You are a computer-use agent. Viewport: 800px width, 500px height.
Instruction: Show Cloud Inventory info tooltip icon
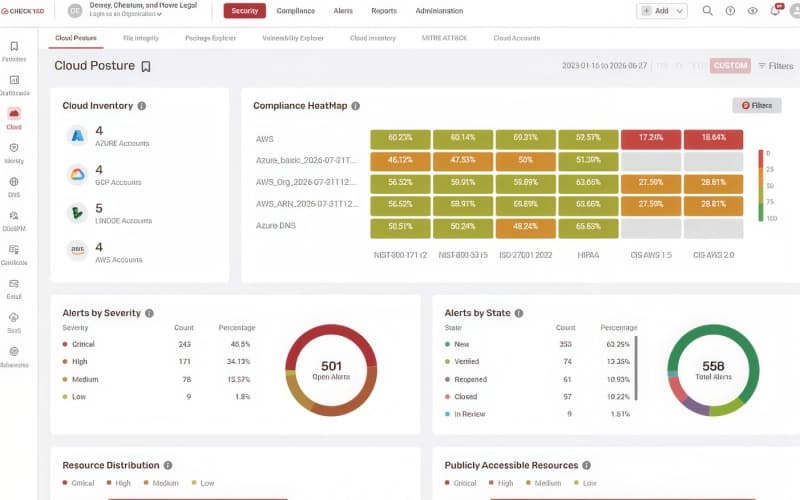pyautogui.click(x=142, y=106)
